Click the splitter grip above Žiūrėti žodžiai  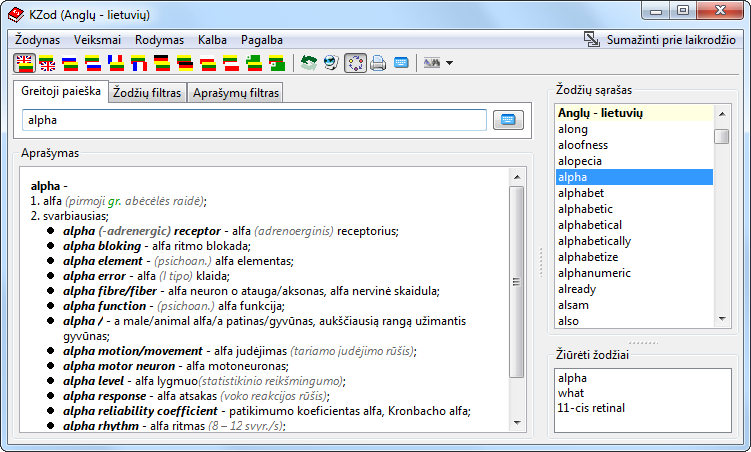tap(643, 343)
